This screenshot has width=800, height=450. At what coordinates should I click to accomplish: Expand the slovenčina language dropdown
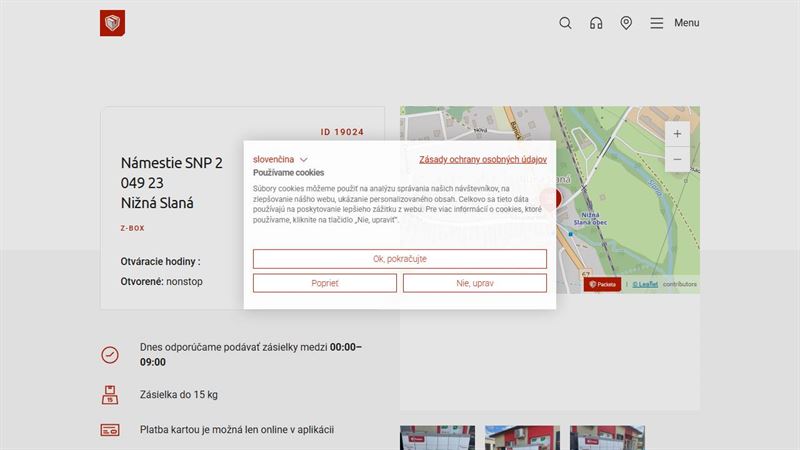pyautogui.click(x=280, y=160)
